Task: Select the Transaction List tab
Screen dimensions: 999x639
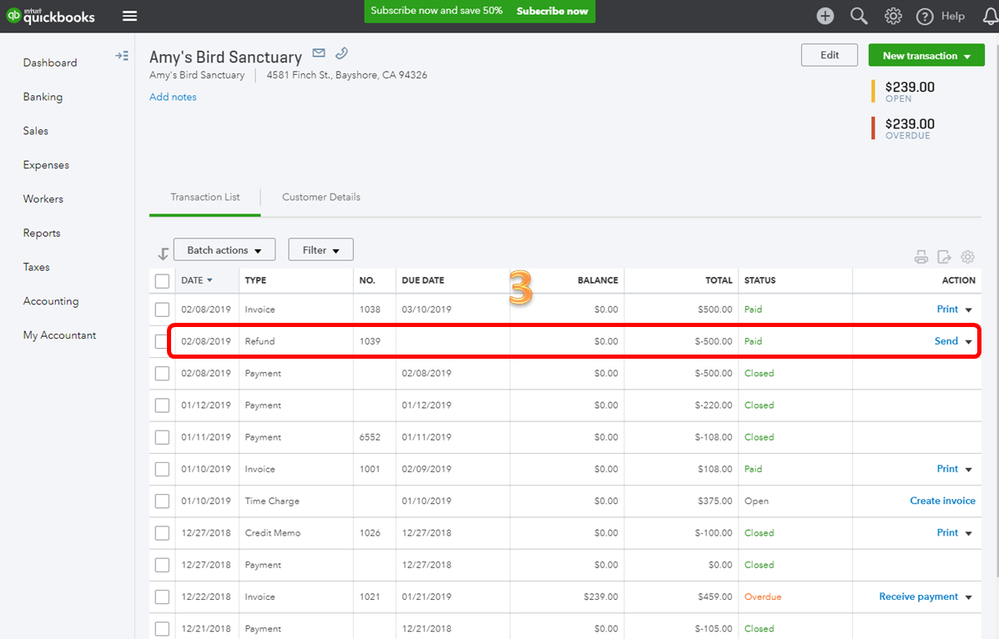Action: pos(205,197)
